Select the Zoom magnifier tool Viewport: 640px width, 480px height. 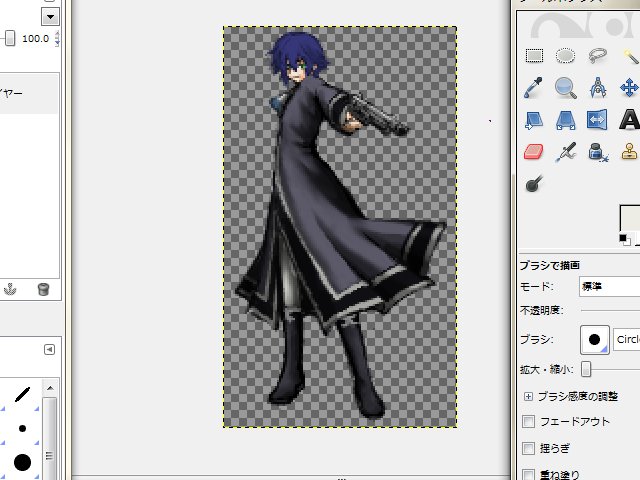[x=566, y=88]
